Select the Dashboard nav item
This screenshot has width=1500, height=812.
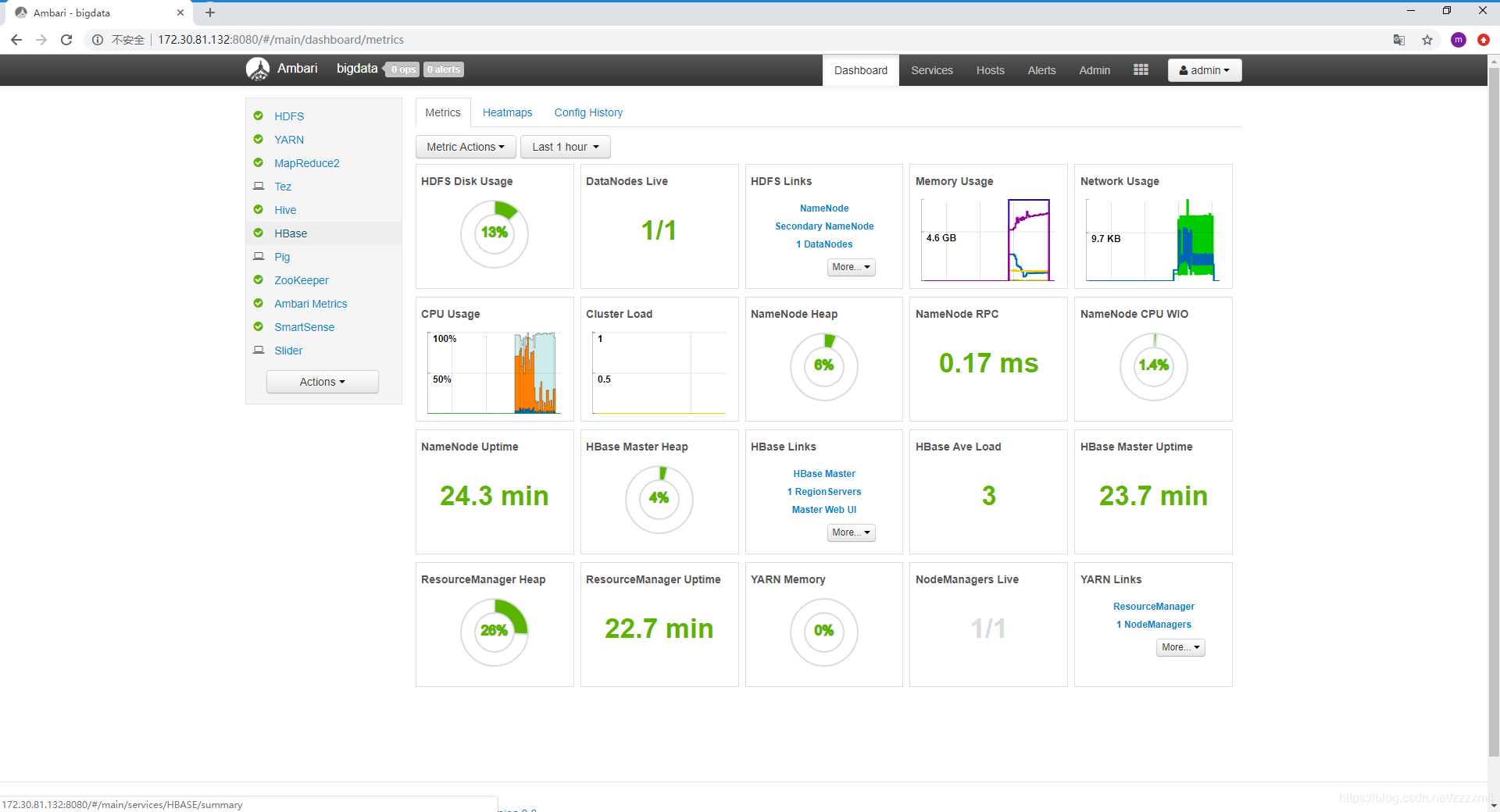861,70
